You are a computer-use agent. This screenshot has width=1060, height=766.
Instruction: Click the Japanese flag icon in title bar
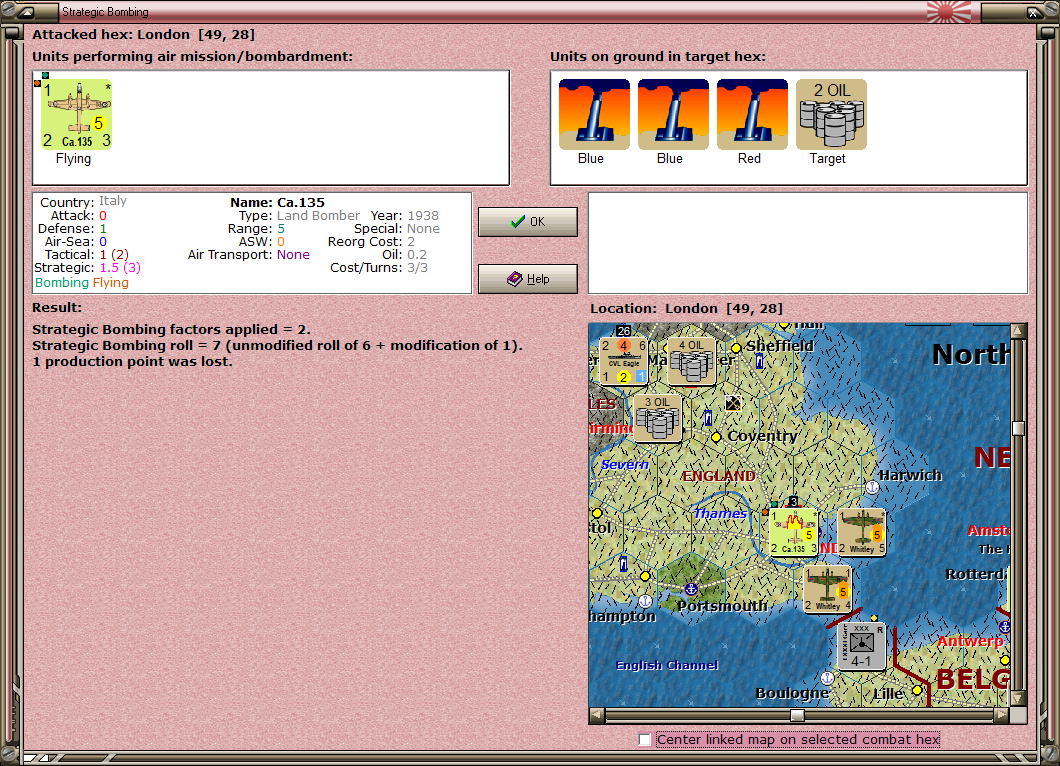pos(948,12)
